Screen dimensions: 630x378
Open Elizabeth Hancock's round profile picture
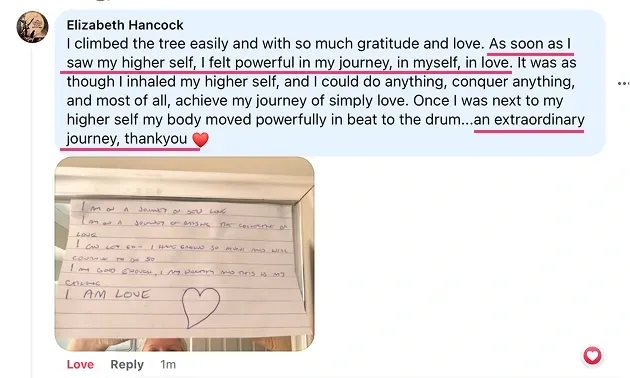click(x=33, y=27)
